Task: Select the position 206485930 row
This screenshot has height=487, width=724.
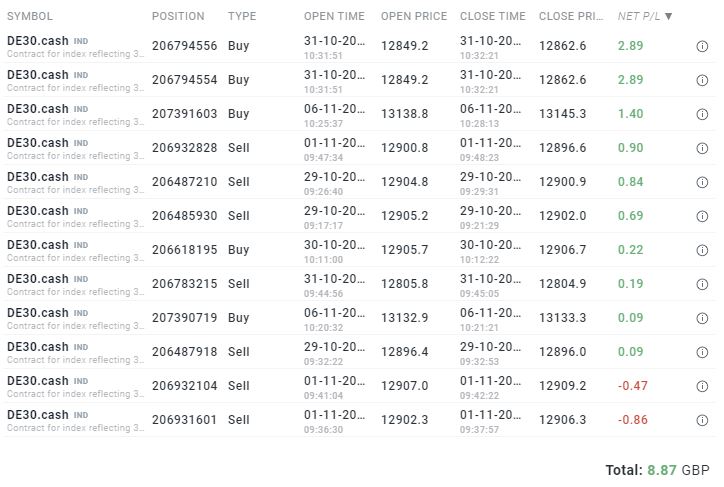Action: [184, 216]
